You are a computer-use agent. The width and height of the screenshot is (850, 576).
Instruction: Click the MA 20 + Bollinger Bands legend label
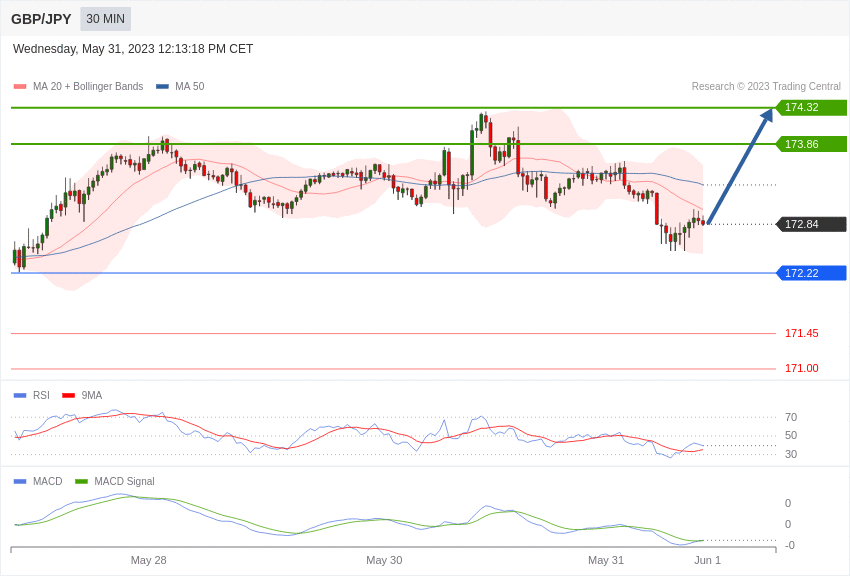click(88, 86)
